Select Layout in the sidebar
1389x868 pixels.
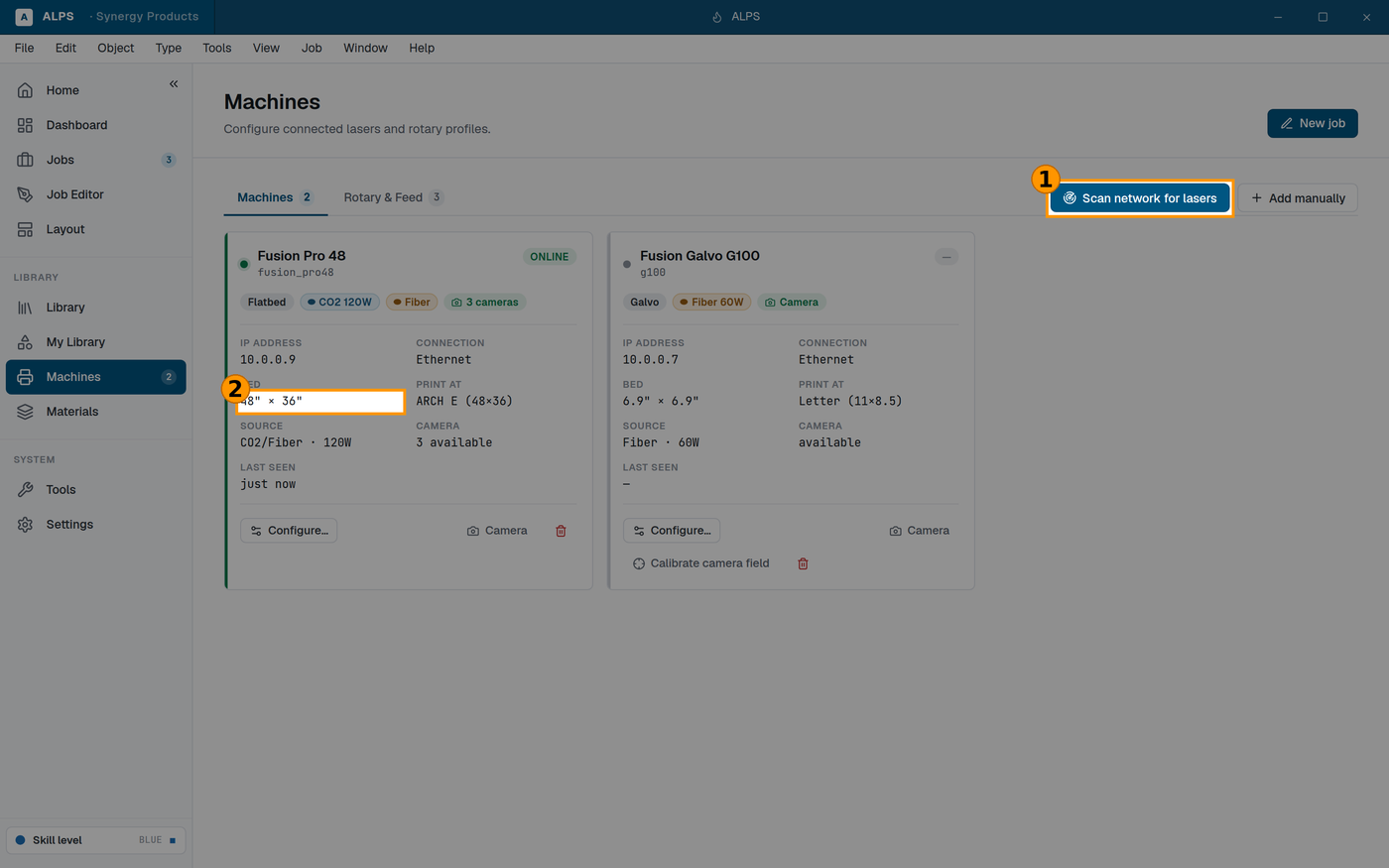click(x=96, y=229)
